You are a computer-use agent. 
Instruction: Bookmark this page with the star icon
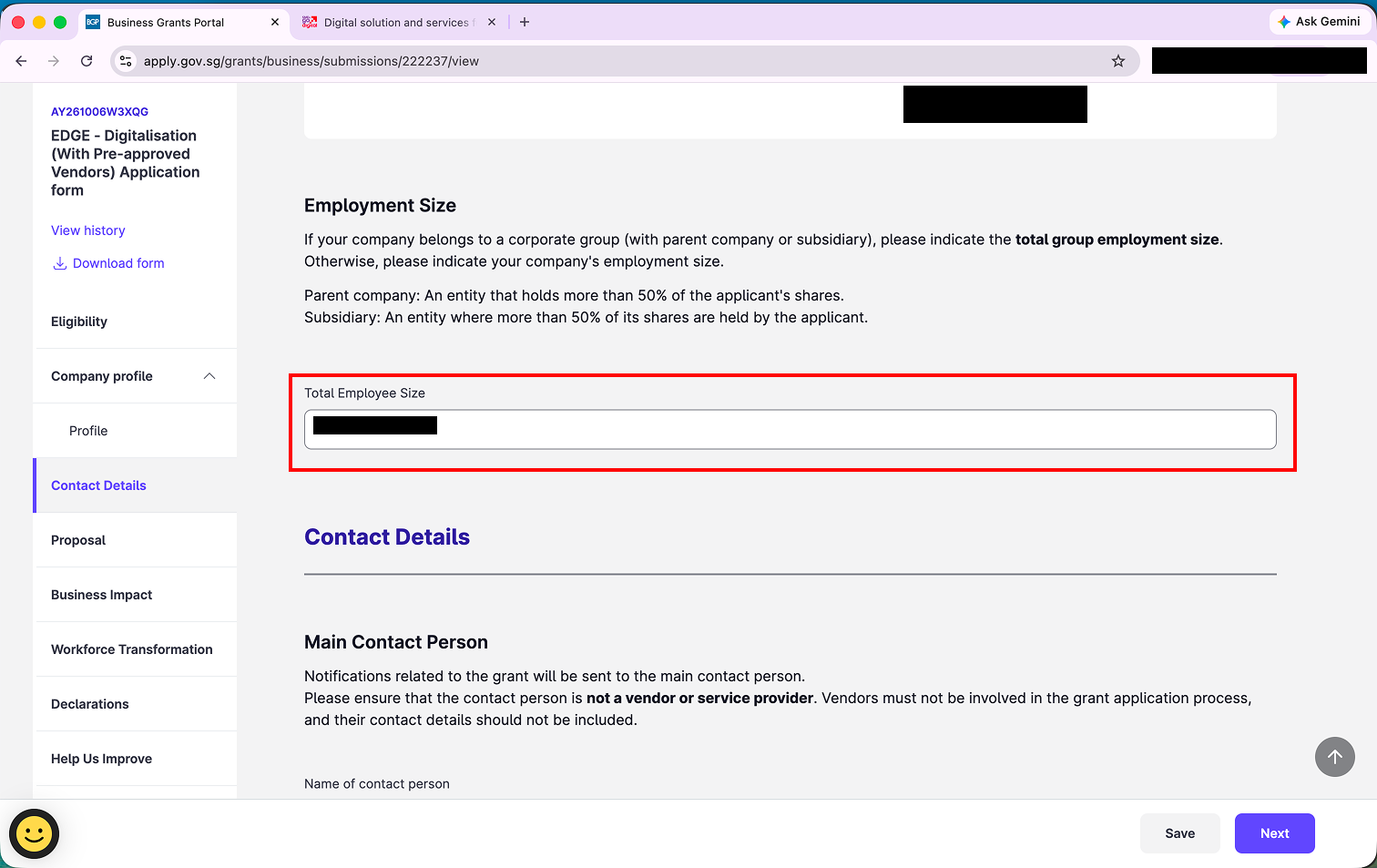click(1118, 61)
